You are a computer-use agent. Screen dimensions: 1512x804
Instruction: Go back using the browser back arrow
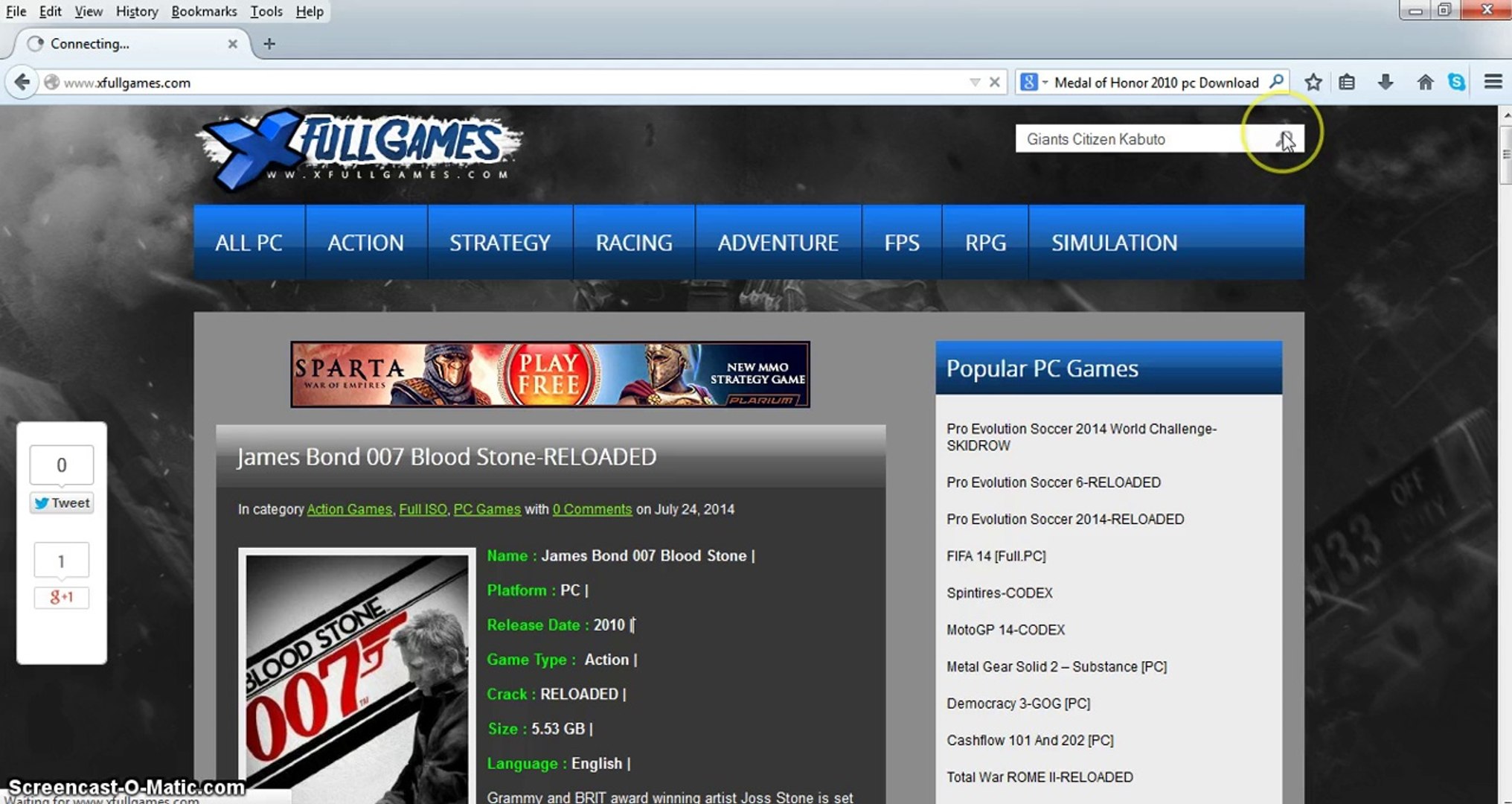click(22, 82)
